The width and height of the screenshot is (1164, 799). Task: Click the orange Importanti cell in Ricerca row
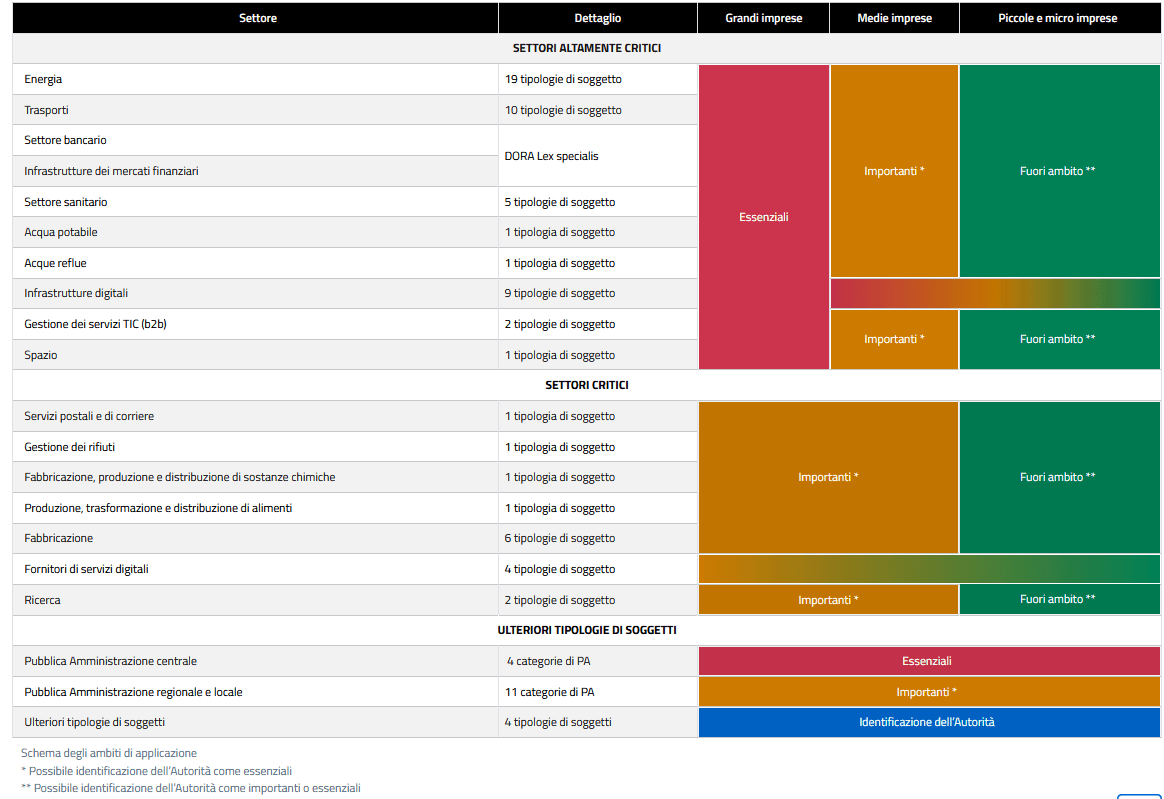click(828, 600)
